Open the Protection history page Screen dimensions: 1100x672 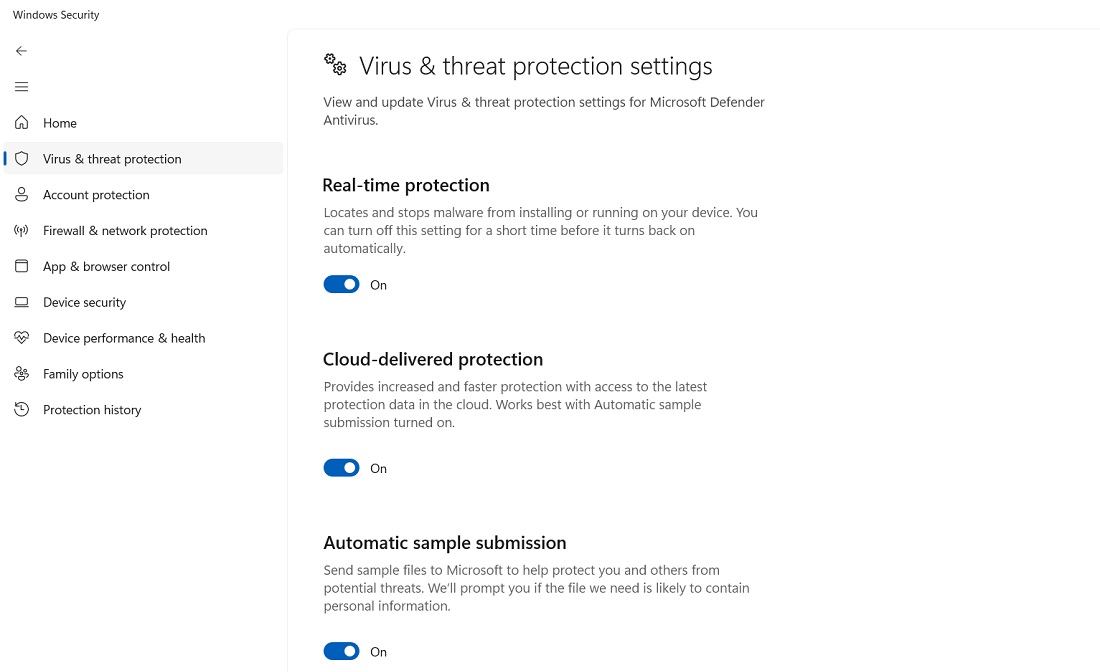(x=92, y=409)
